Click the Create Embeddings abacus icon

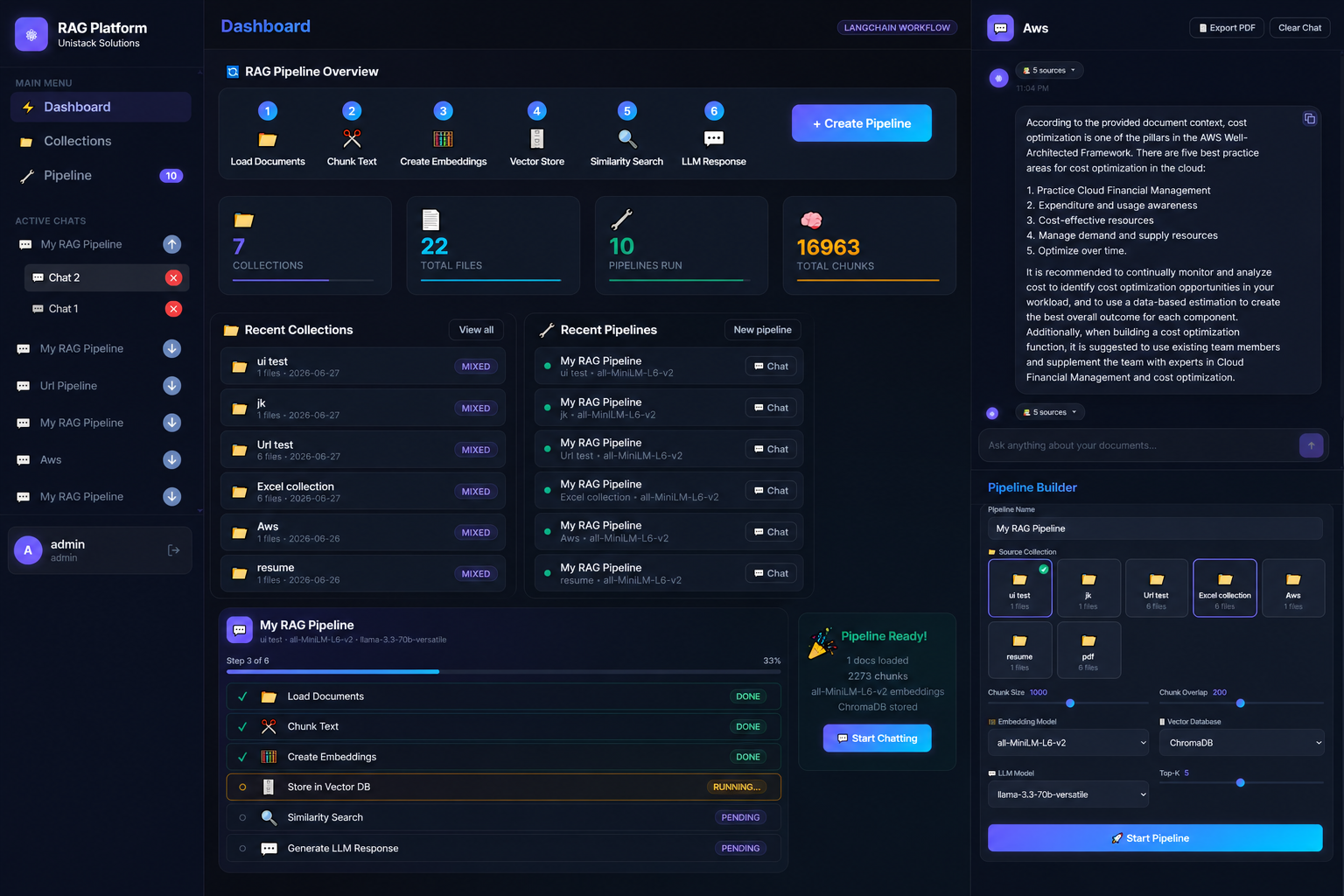coord(444,138)
